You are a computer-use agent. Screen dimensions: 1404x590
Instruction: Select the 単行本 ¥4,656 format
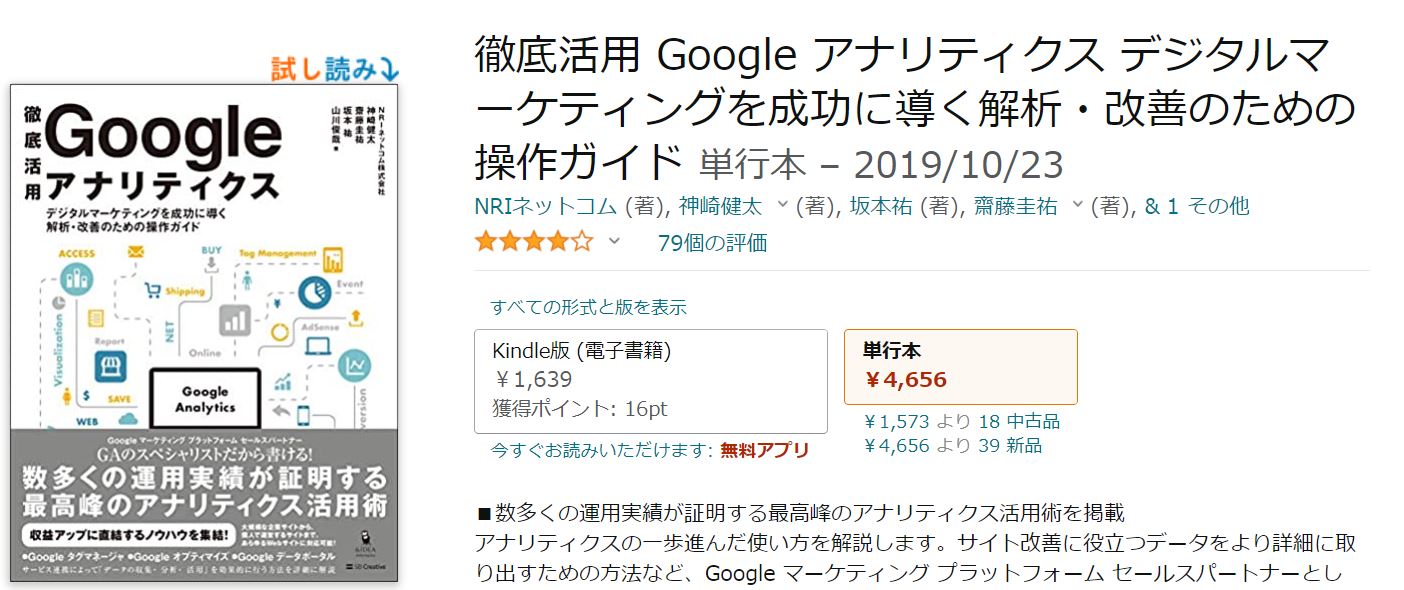(960, 367)
